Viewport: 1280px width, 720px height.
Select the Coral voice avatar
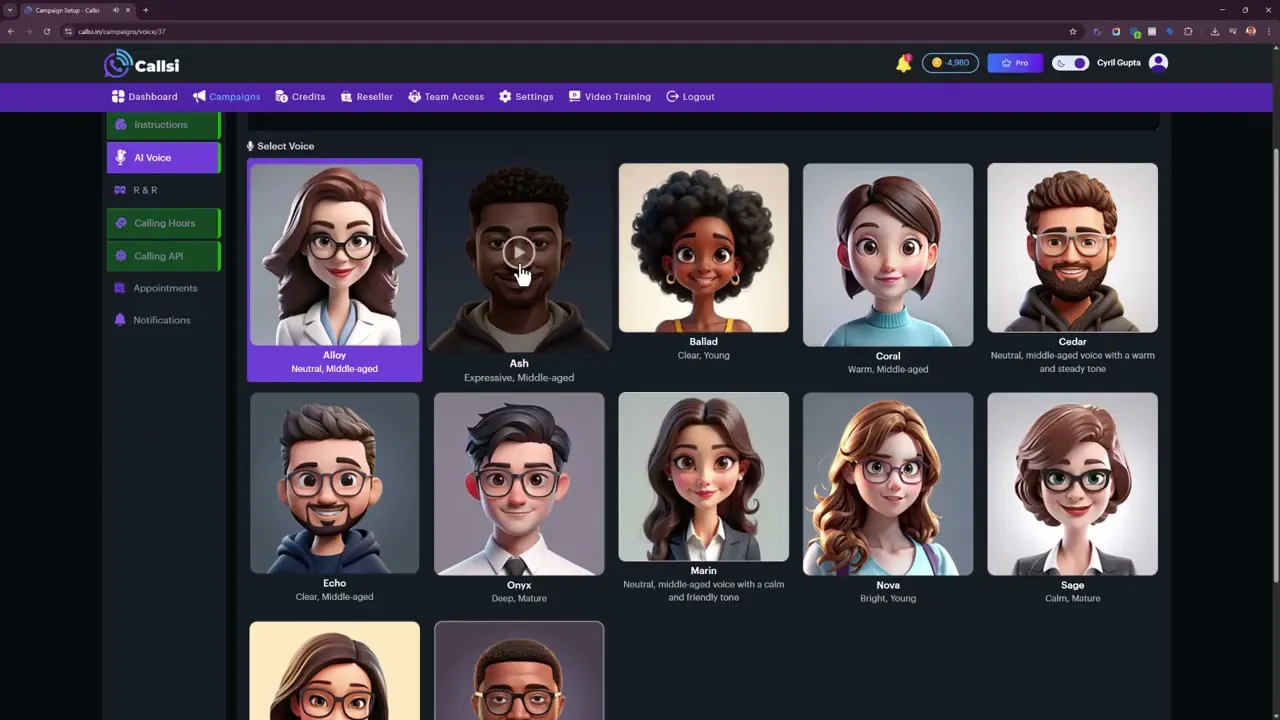click(x=888, y=255)
